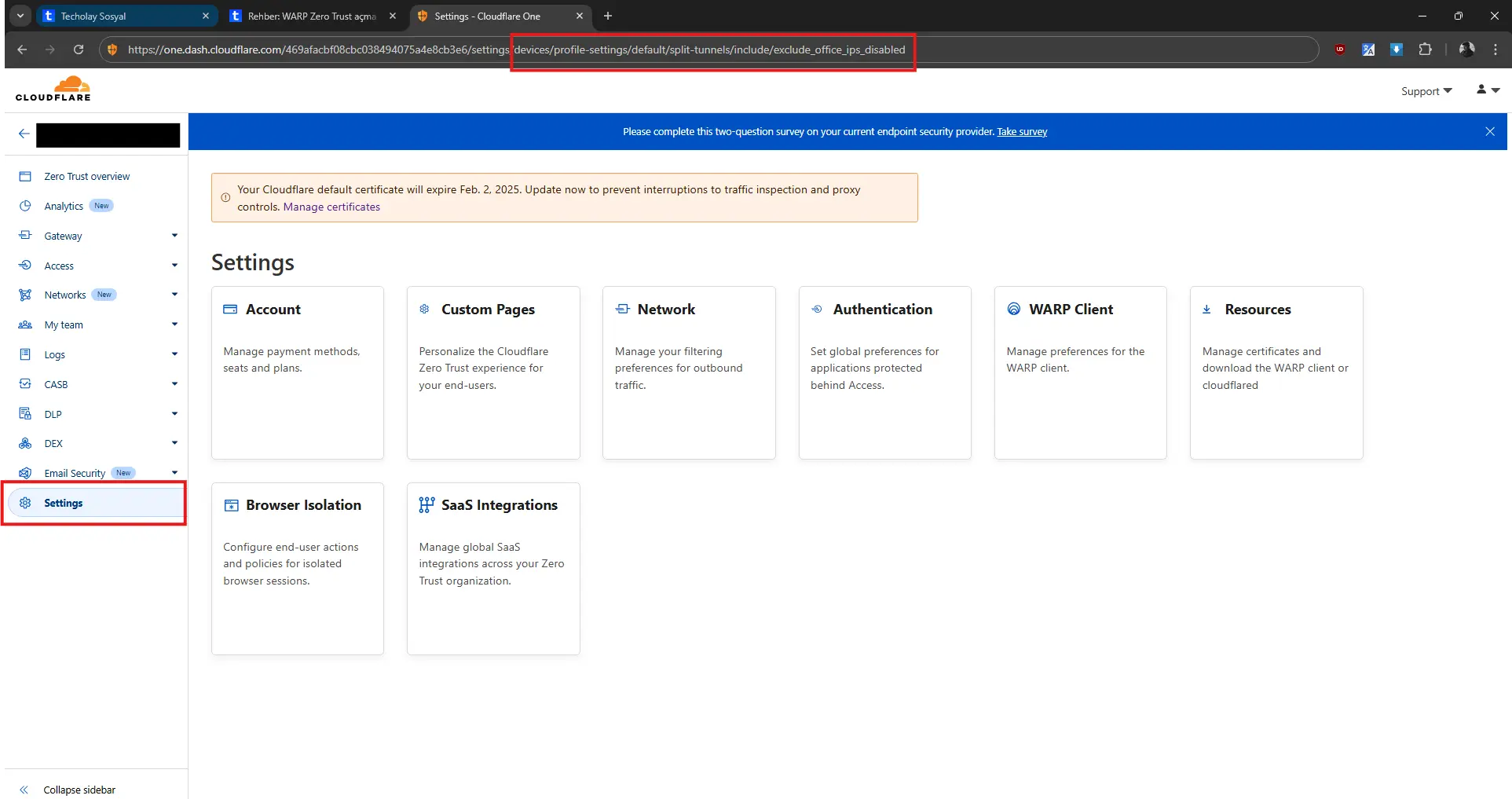Expand the Access menu
Screen dimensions: 1512x799
[x=174, y=266]
